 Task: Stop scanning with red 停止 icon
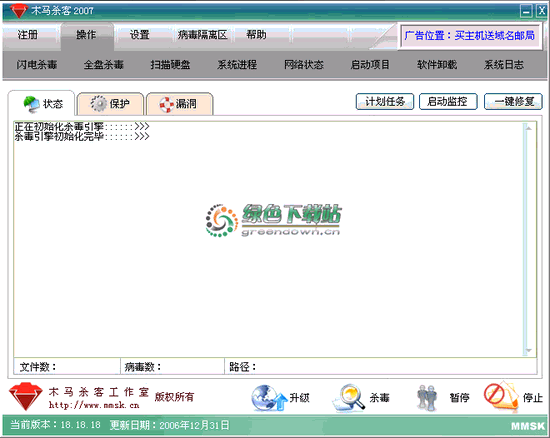[x=501, y=397]
